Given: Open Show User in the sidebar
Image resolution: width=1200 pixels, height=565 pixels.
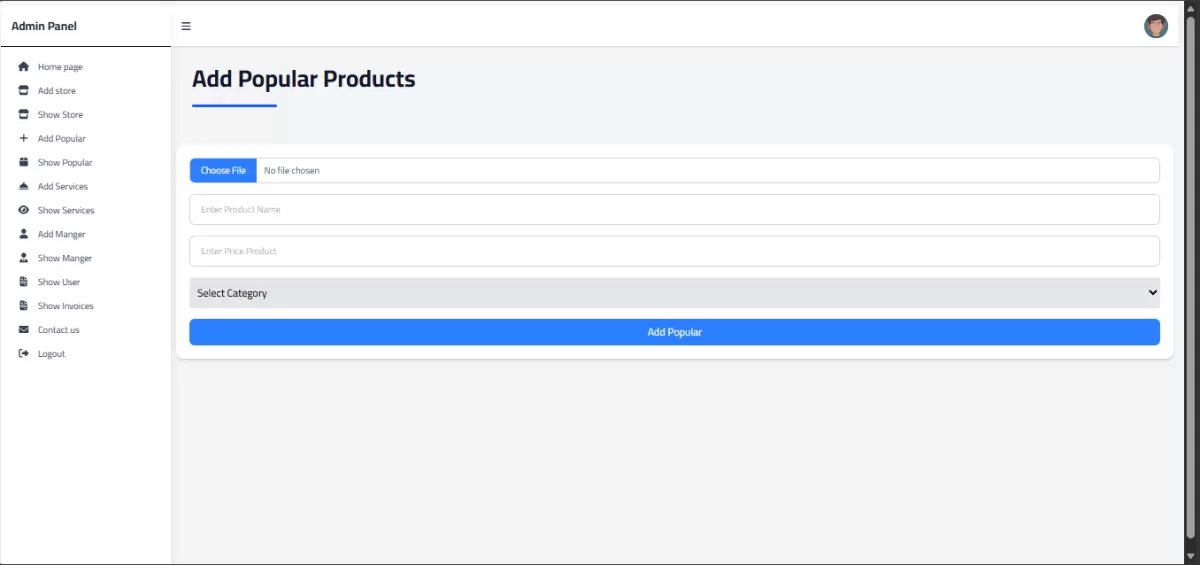Looking at the screenshot, I should pyautogui.click(x=59, y=282).
